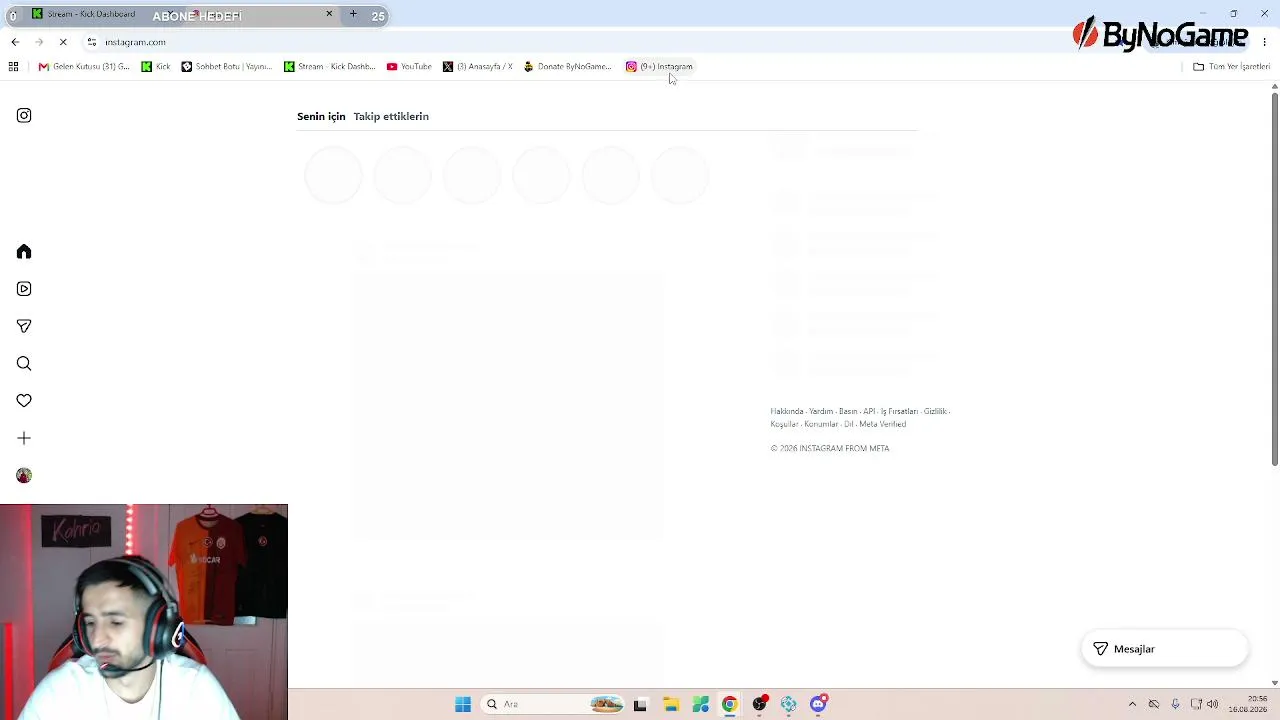Open Google Chrome taskbar icon
1280x720 pixels.
(x=730, y=704)
